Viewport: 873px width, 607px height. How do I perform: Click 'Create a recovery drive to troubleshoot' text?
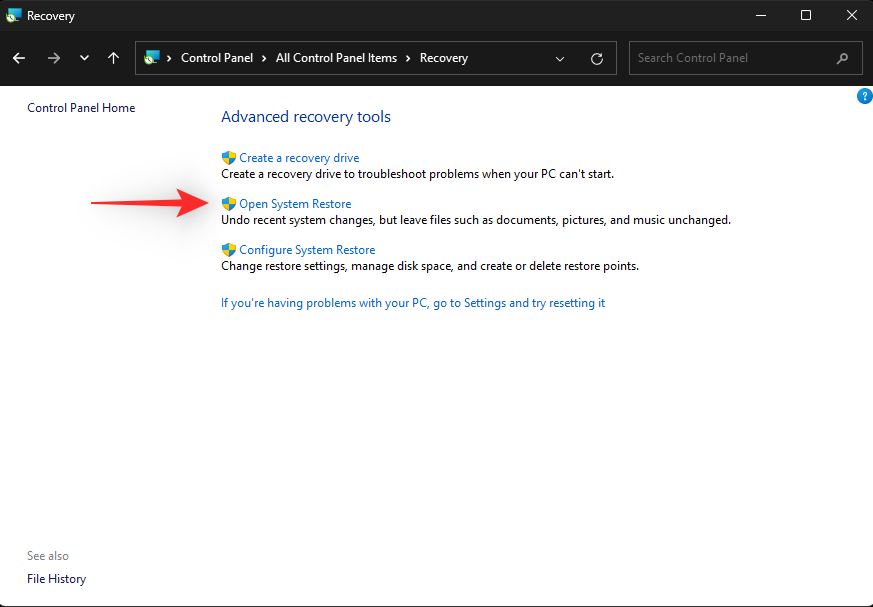pos(417,174)
